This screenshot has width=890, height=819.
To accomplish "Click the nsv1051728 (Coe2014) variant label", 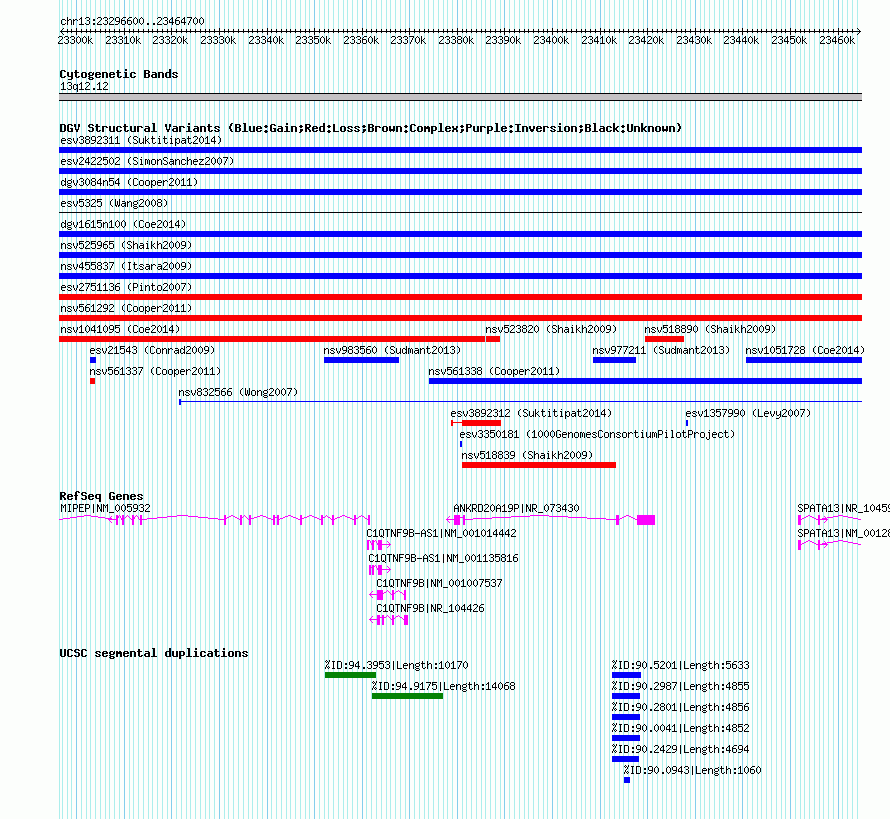I will pyautogui.click(x=805, y=350).
